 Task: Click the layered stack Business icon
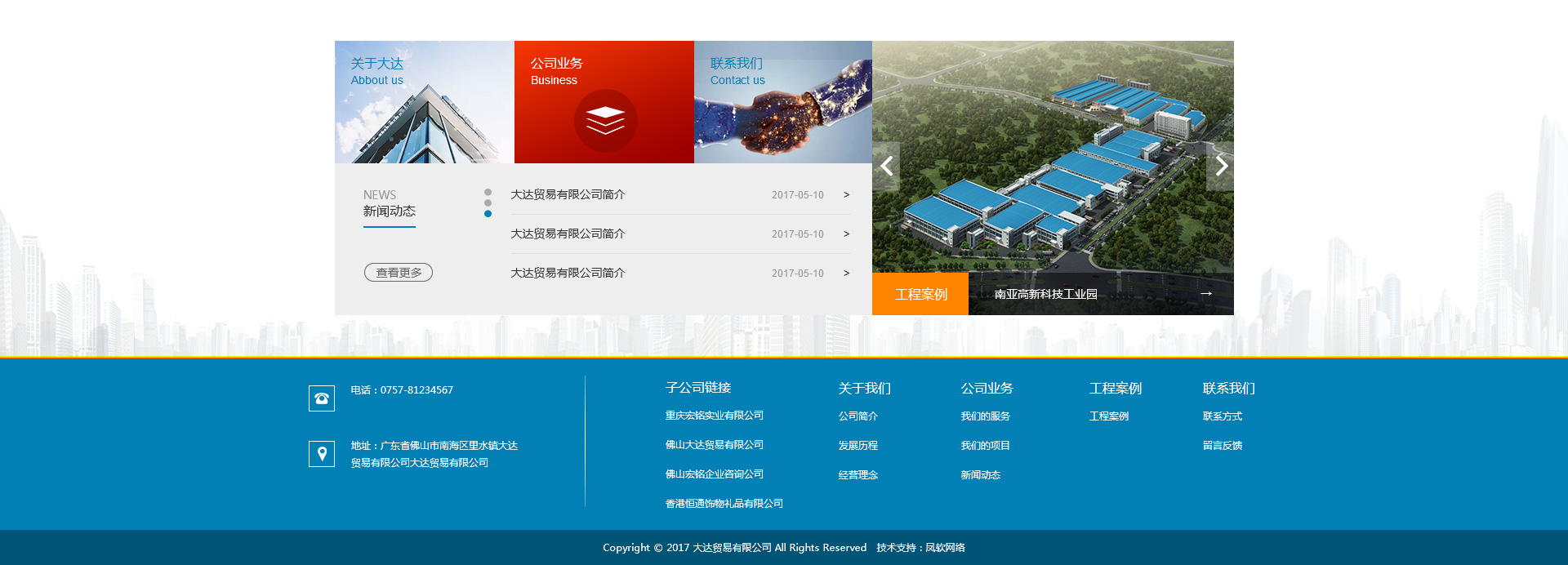pos(605,121)
